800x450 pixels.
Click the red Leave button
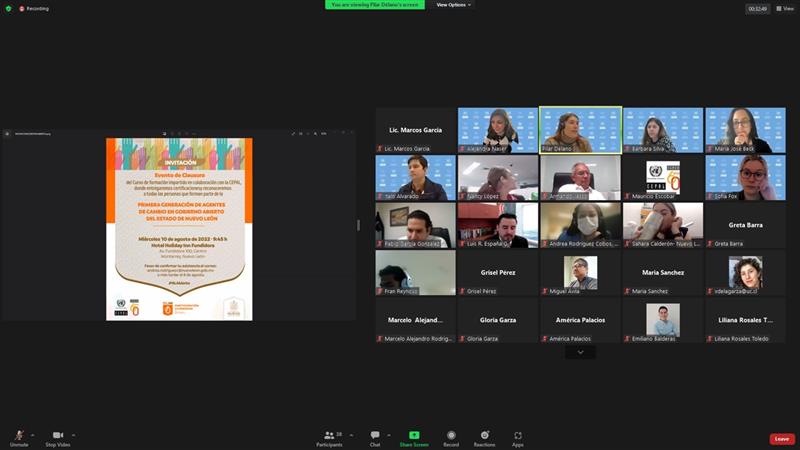coord(782,439)
